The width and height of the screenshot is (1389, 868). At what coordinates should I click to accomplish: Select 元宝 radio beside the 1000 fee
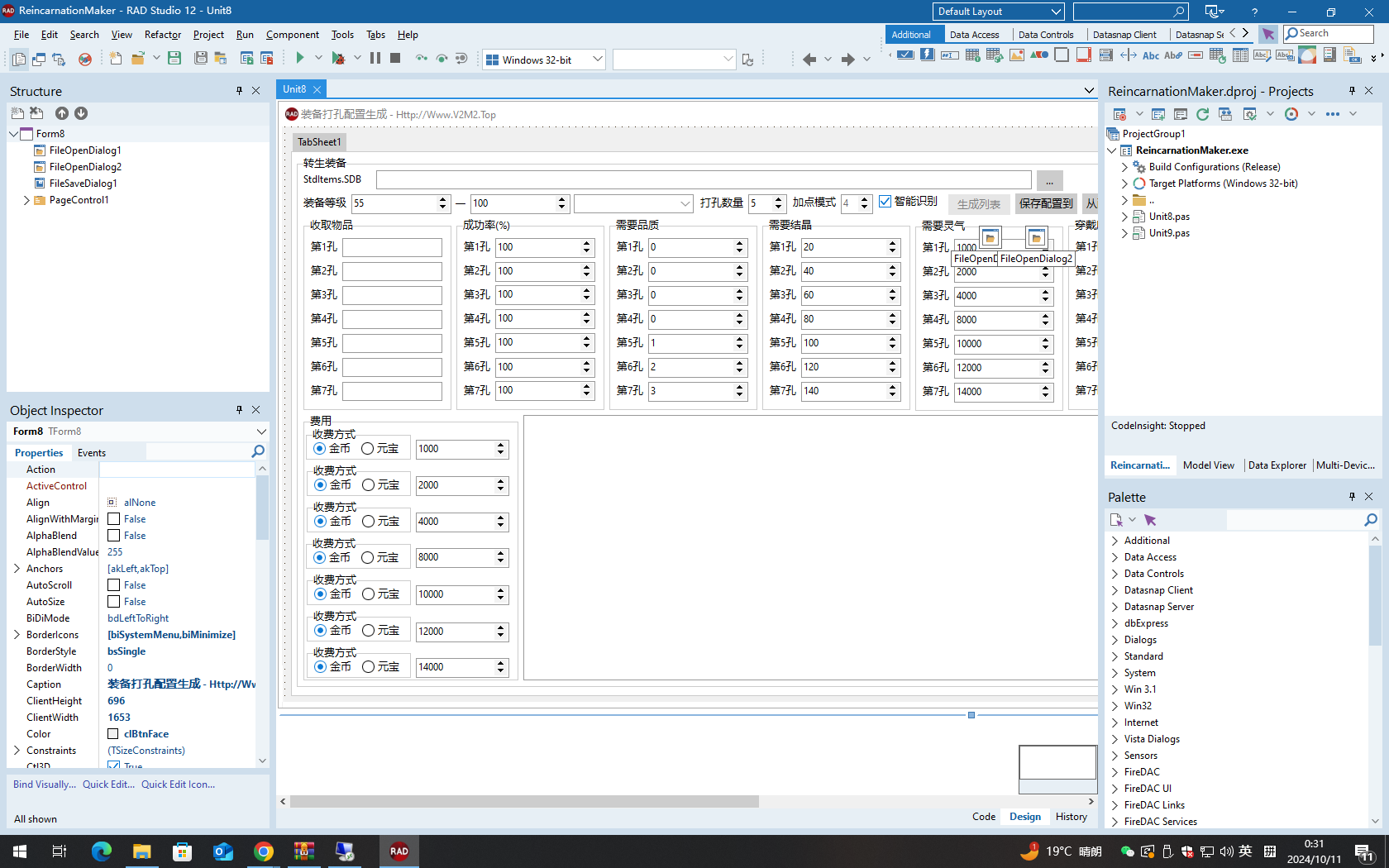coord(368,449)
